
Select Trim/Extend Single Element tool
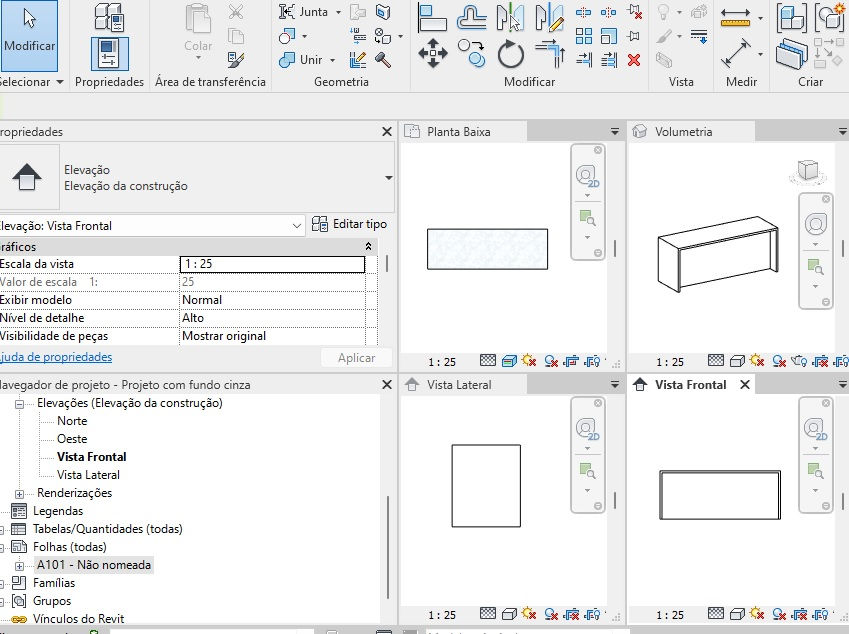[x=584, y=60]
